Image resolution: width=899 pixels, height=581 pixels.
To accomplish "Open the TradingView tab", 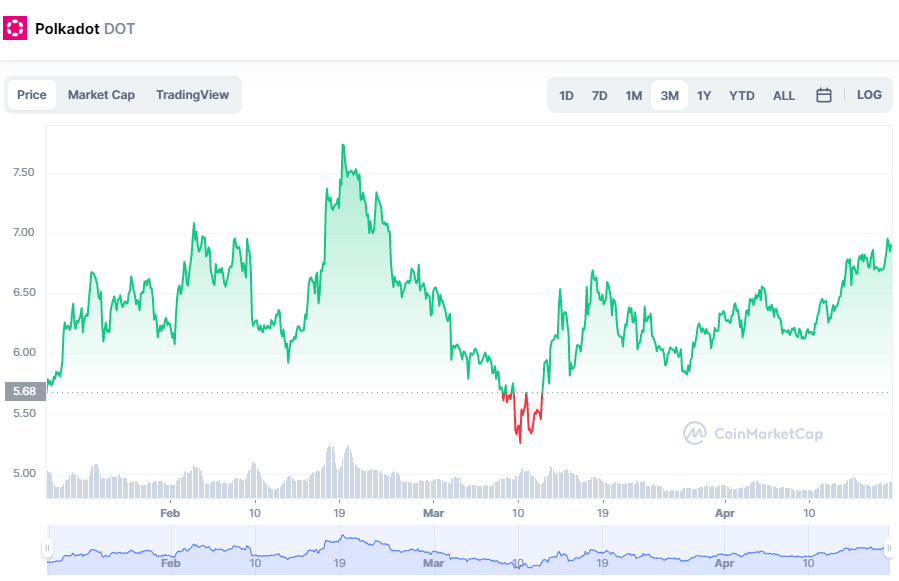I will tap(193, 95).
